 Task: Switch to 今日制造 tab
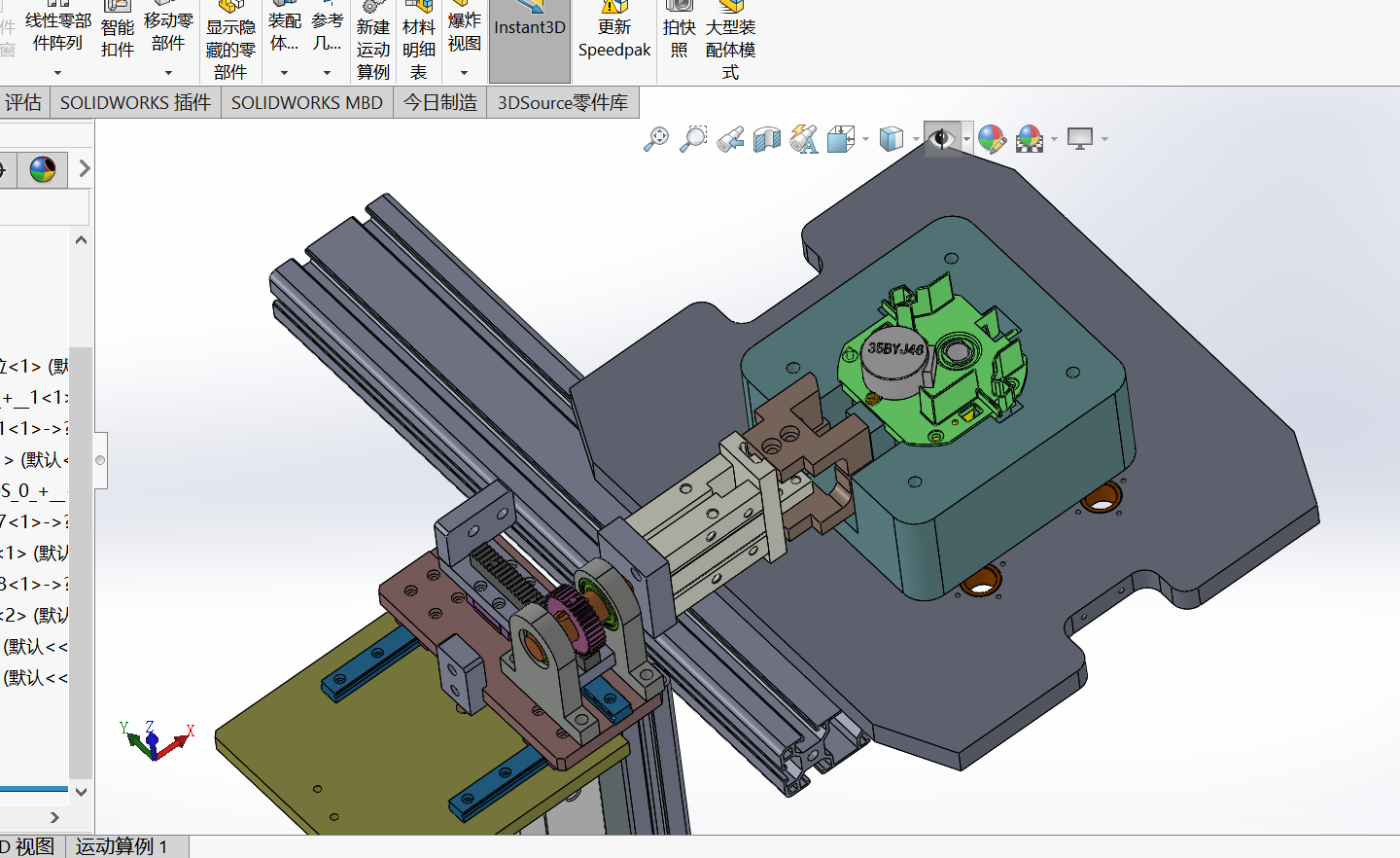[x=440, y=102]
